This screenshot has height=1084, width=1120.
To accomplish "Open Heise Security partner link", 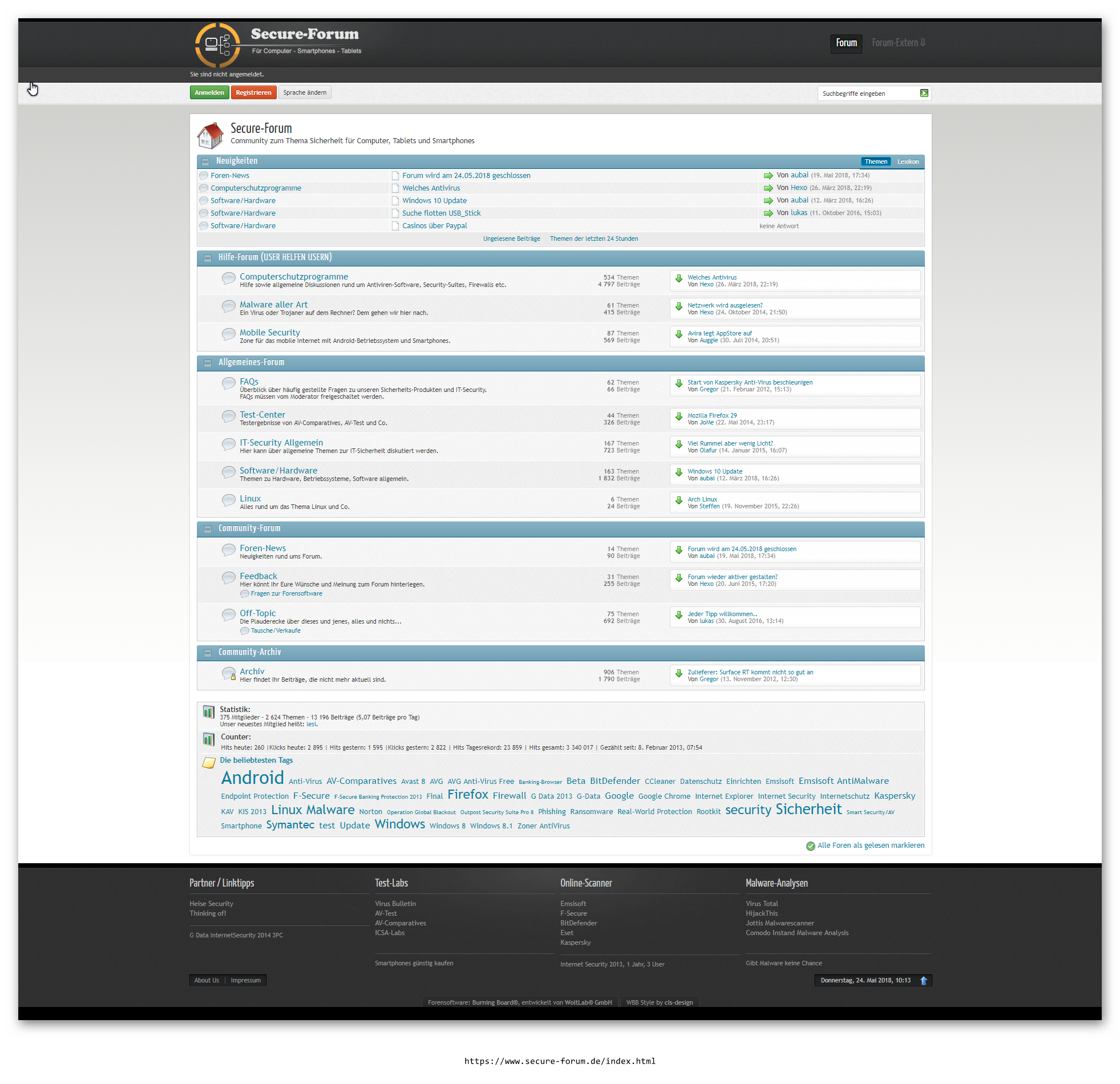I will point(212,904).
